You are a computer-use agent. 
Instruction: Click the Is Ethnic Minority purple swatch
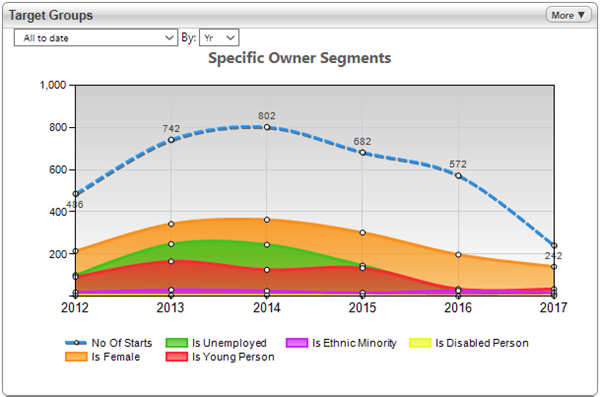coord(297,343)
